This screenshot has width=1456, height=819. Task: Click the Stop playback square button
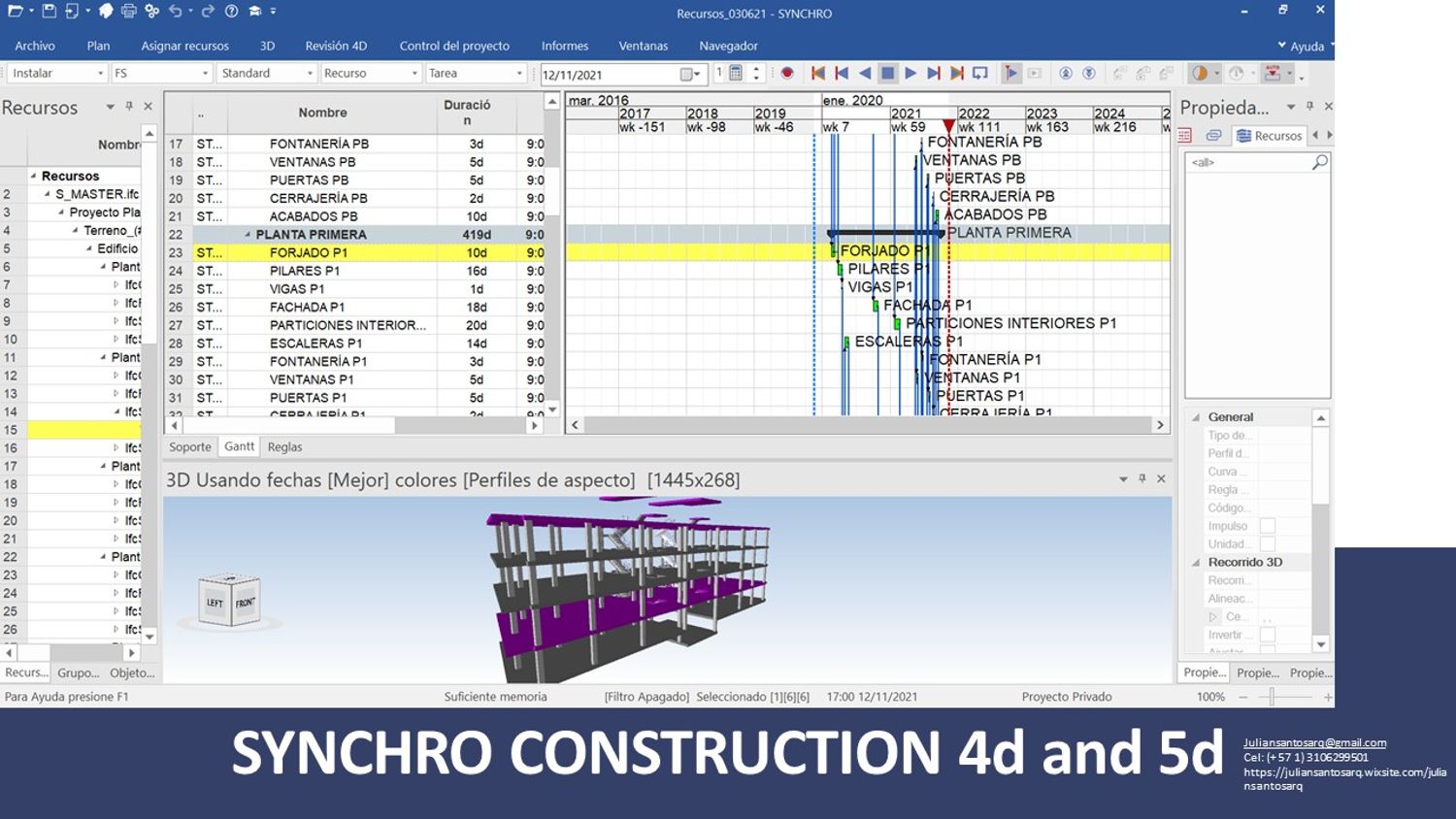(x=887, y=74)
